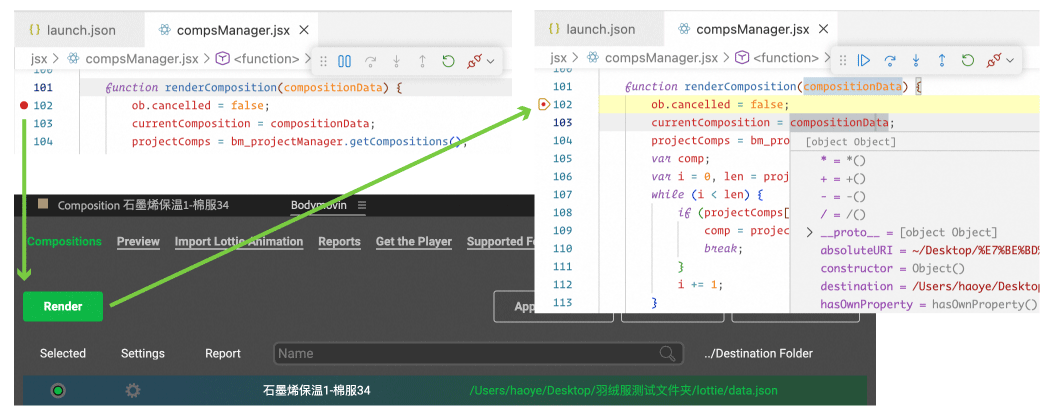
Task: Click the Report column header
Action: coord(223,353)
